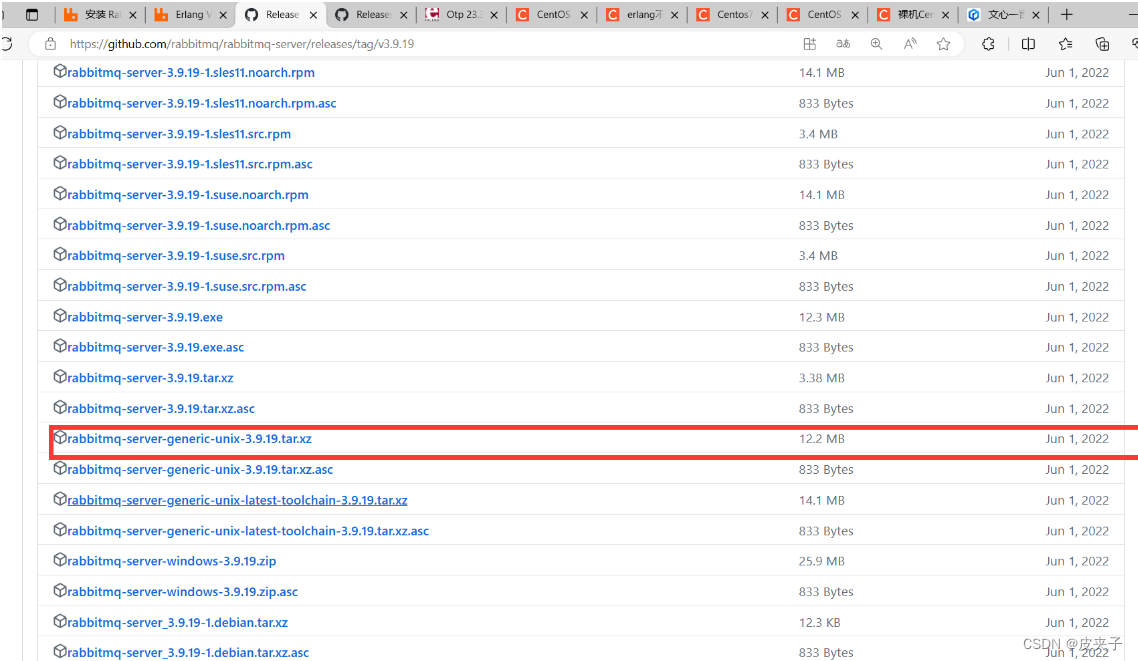
Task: Download rabbitmq-server_3.9.19-1.debian.tar.xz.asc
Action: [x=189, y=652]
